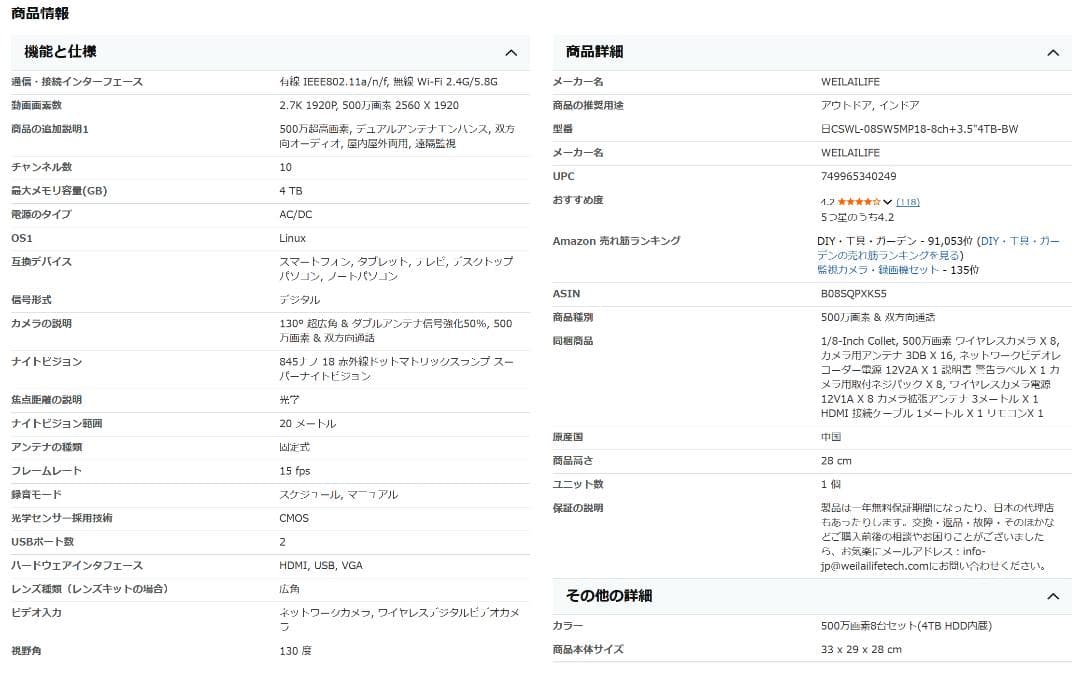
Task: Open the 監視カメラ・録画機セット category link
Action: [873, 269]
